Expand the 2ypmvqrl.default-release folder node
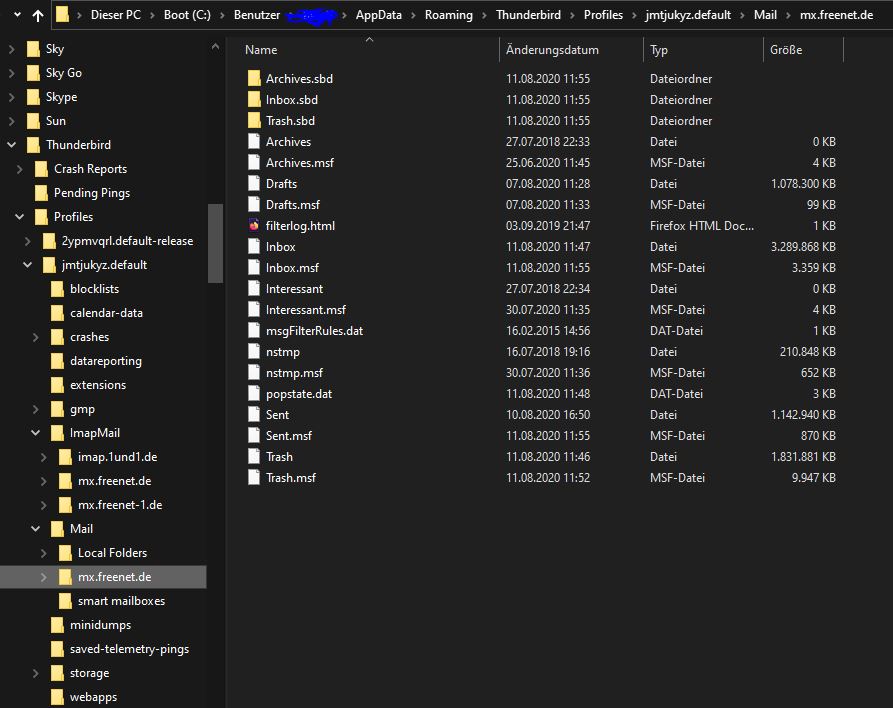893x708 pixels. click(27, 241)
